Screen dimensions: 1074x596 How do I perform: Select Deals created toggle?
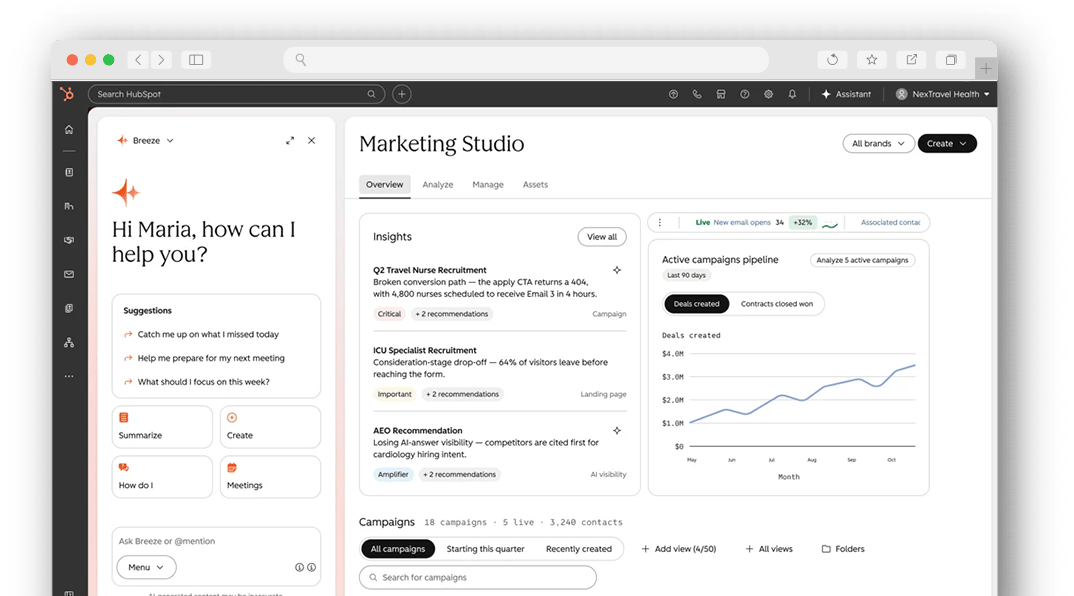pyautogui.click(x=697, y=303)
